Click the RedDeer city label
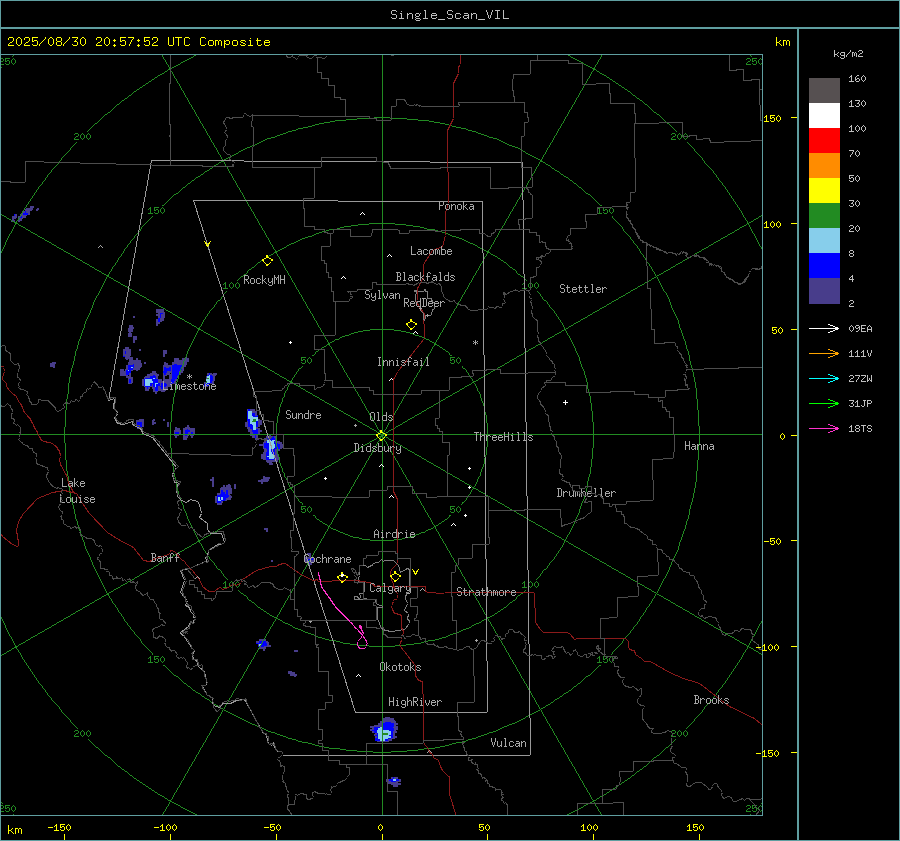The width and height of the screenshot is (900, 841). (424, 303)
